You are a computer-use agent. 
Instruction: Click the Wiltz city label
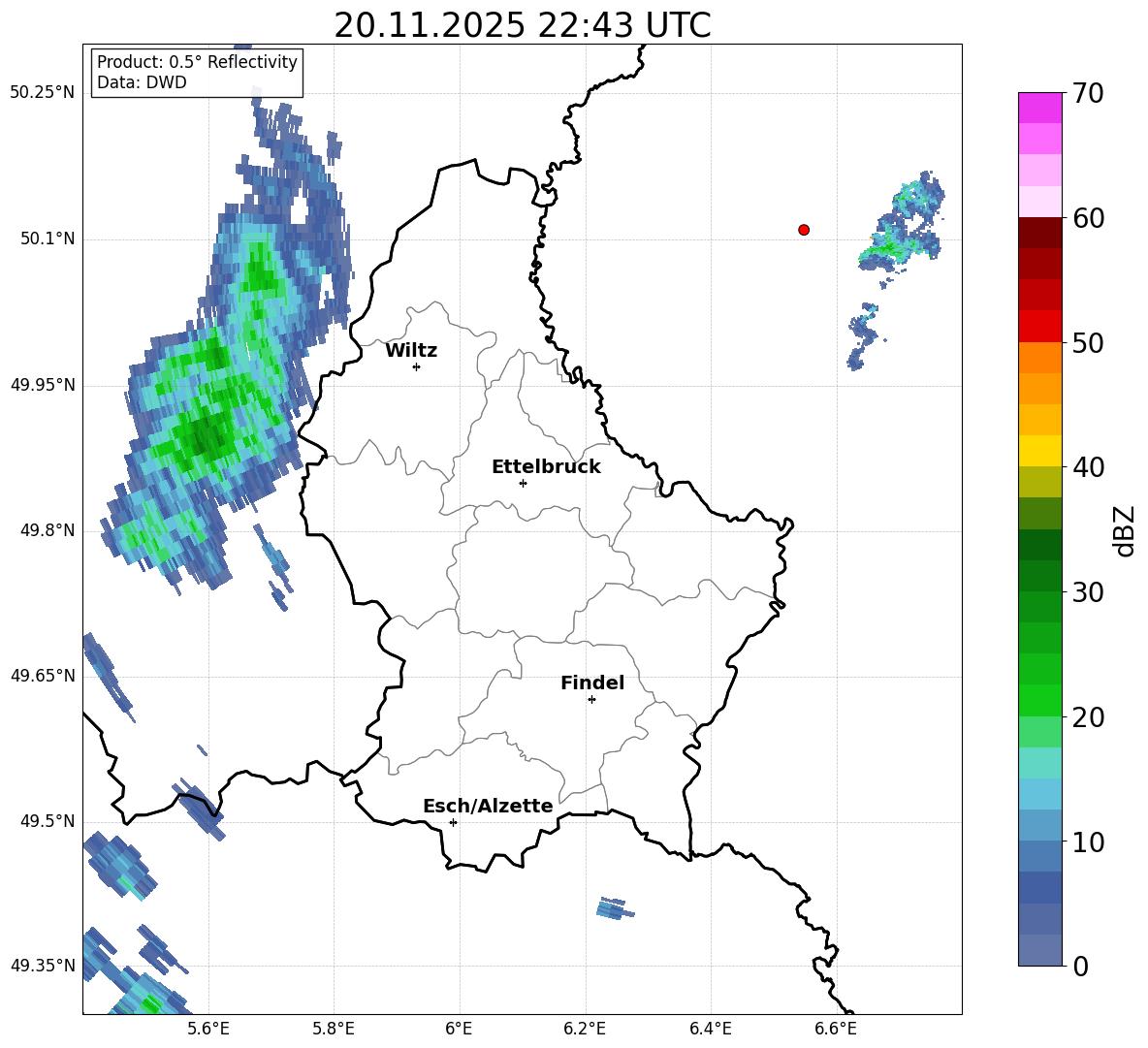411,351
